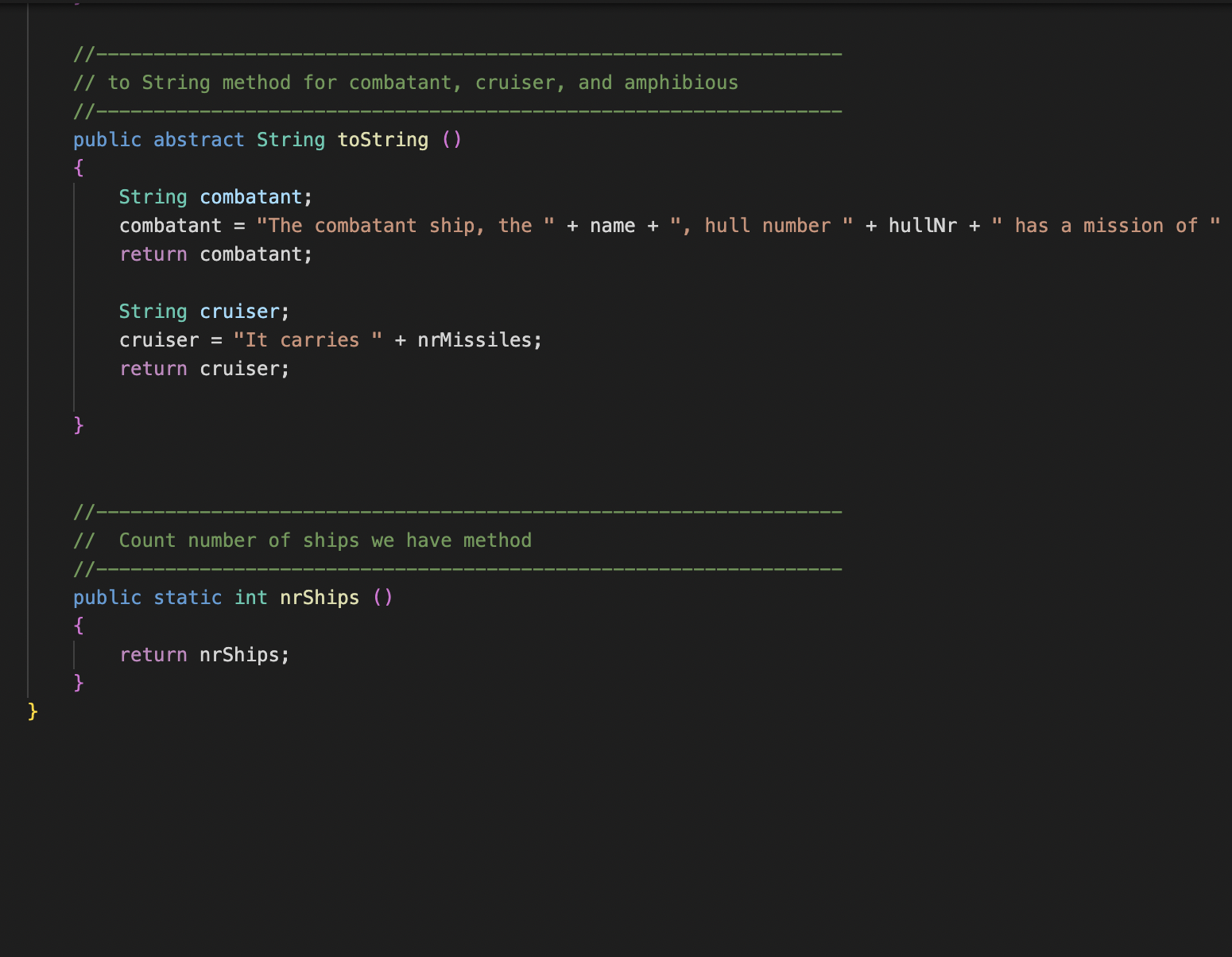The height and width of the screenshot is (957, 1232).
Task: Click the 'to String method for combatant' comment
Action: pos(405,83)
